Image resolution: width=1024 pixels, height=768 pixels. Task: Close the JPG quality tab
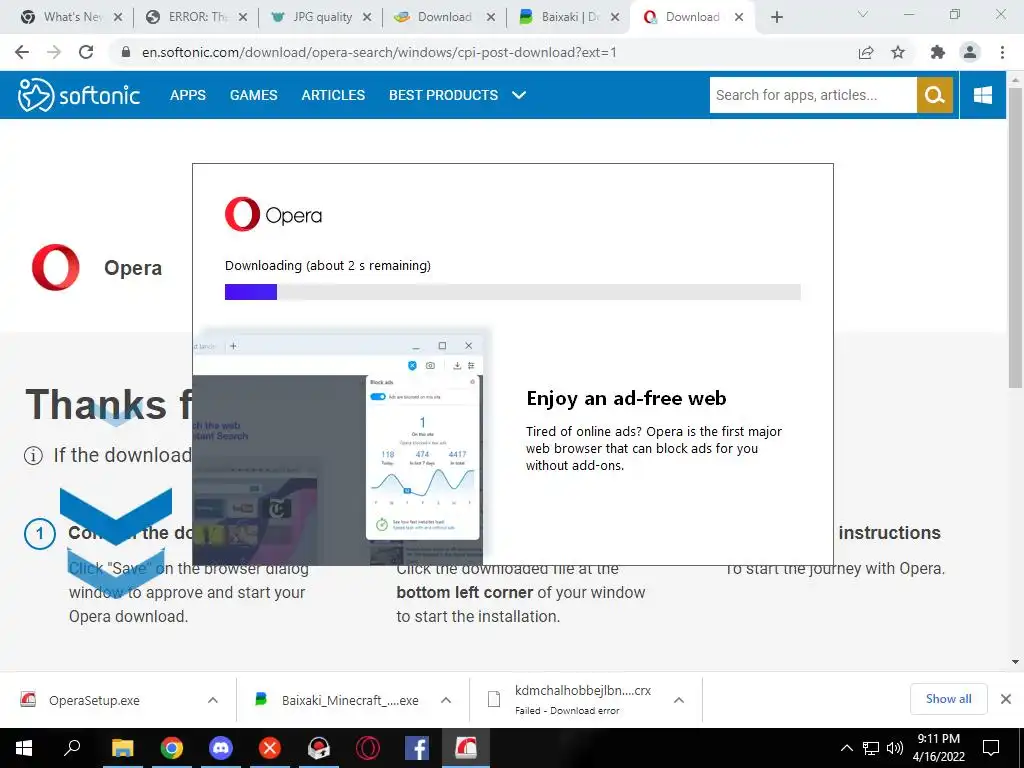367,18
